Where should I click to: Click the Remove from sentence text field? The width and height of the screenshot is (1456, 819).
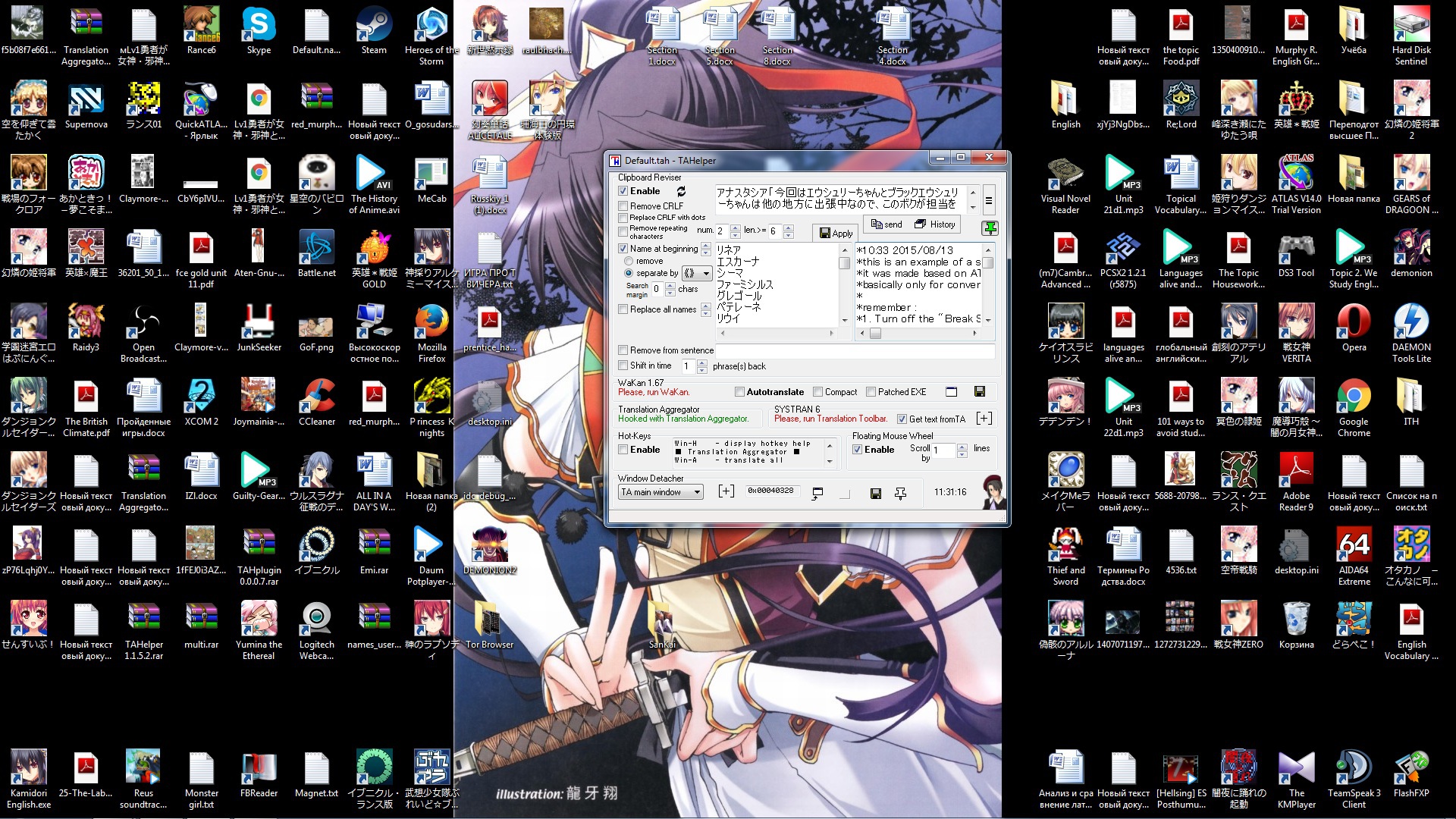855,350
